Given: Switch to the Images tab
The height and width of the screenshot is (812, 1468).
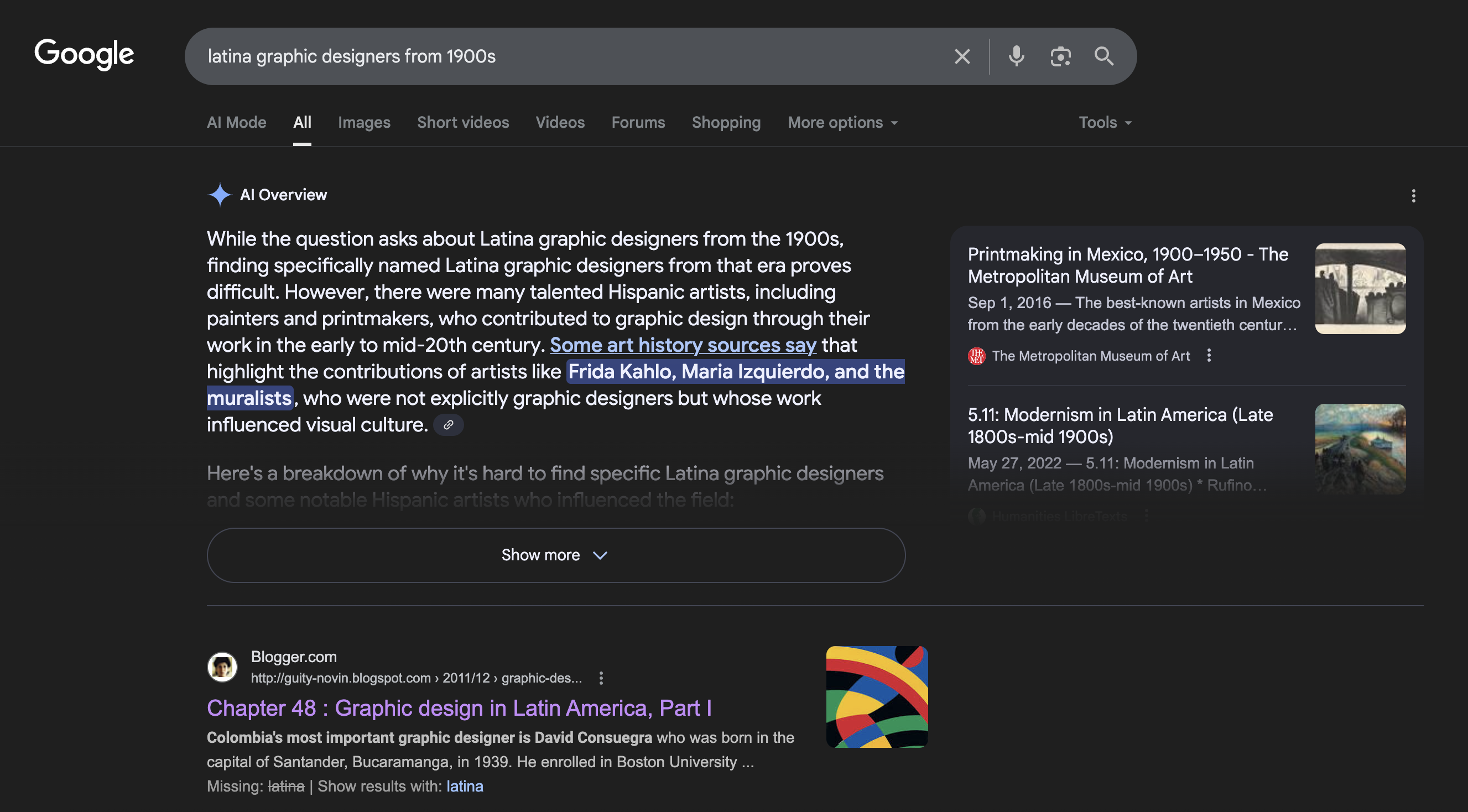Looking at the screenshot, I should (363, 122).
